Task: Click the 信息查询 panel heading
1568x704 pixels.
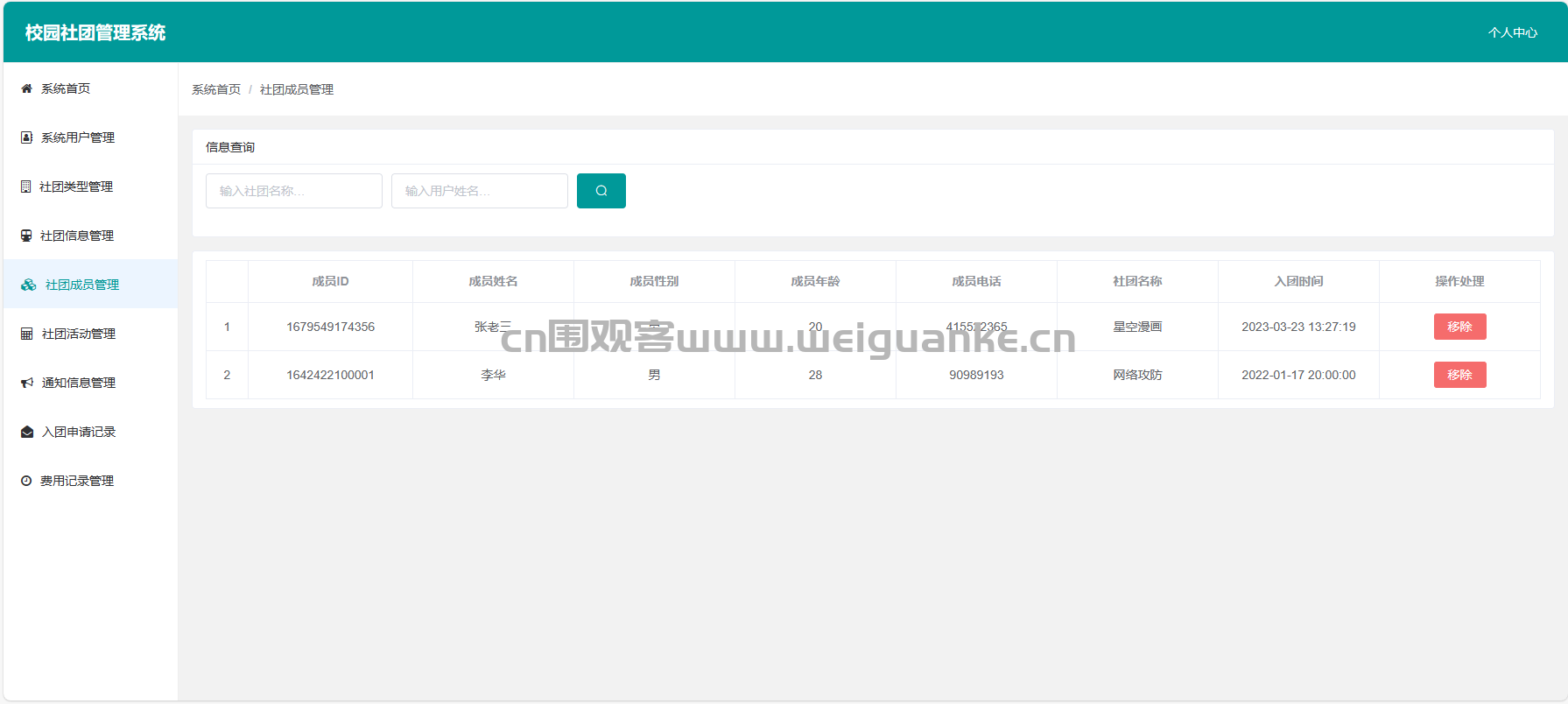Action: 230,147
